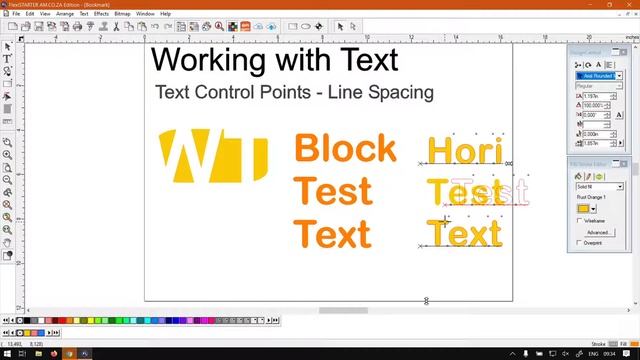Image resolution: width=640 pixels, height=360 pixels.
Task: Click the A character tab in DesignCentral
Action: click(x=598, y=65)
